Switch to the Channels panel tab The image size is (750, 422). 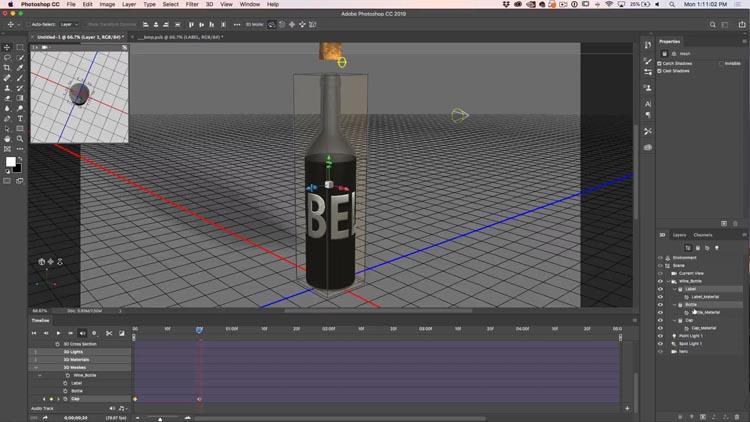[x=703, y=235]
